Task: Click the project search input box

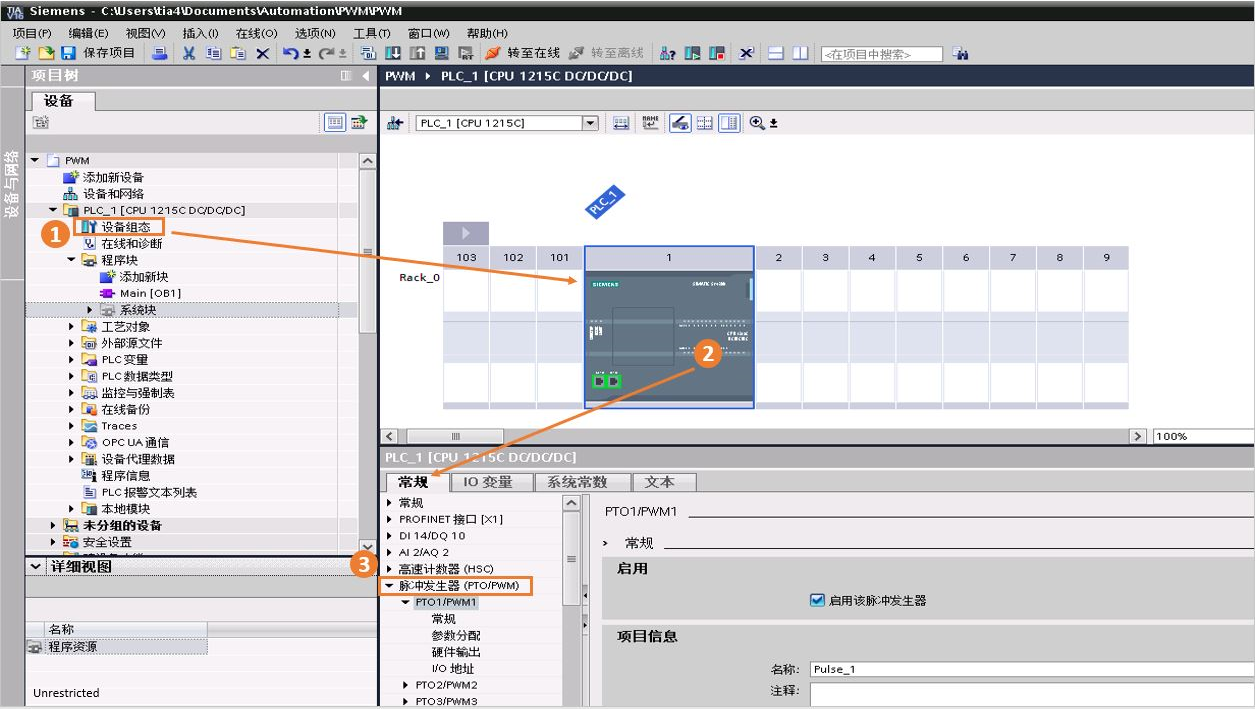Action: [x=881, y=54]
